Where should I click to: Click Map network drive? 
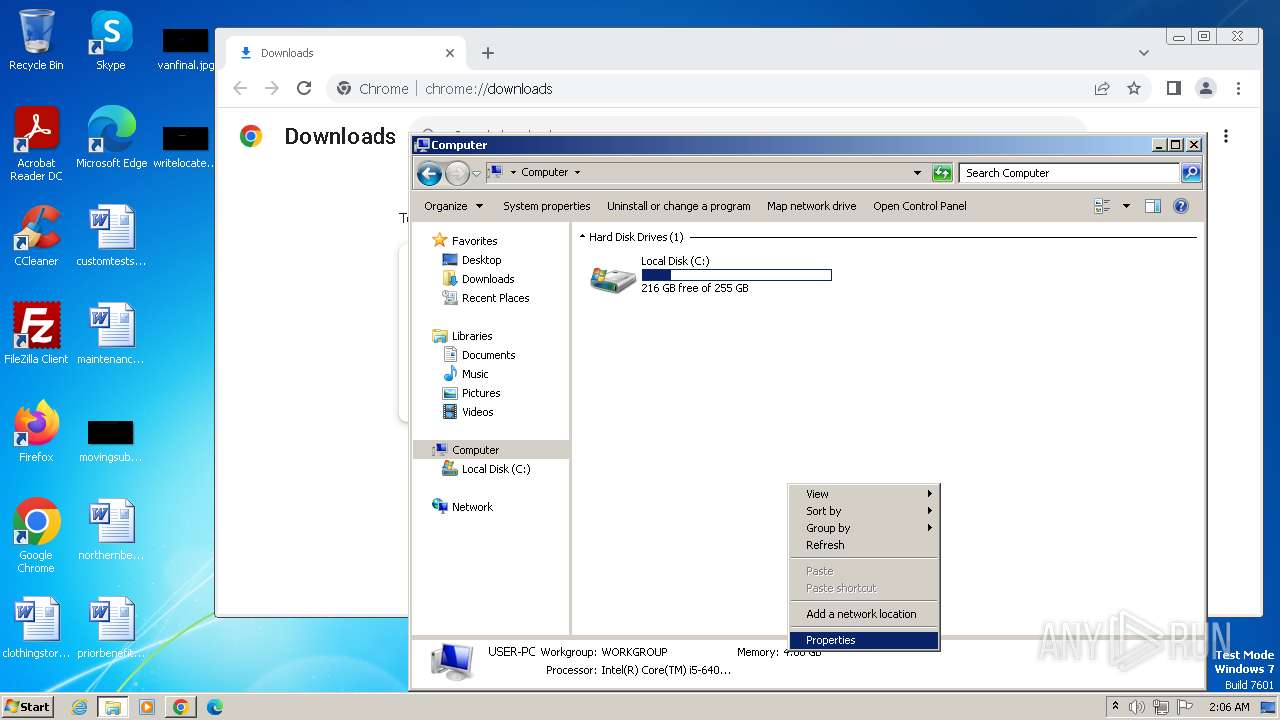pos(811,206)
